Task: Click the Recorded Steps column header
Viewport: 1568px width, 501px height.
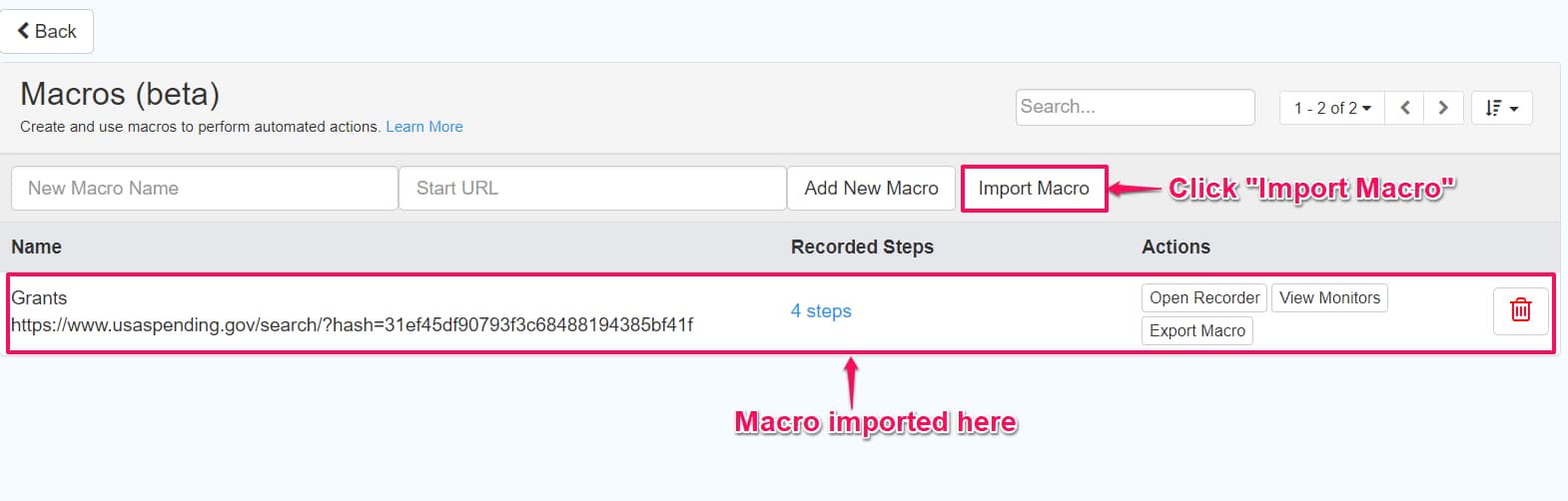Action: click(862, 247)
